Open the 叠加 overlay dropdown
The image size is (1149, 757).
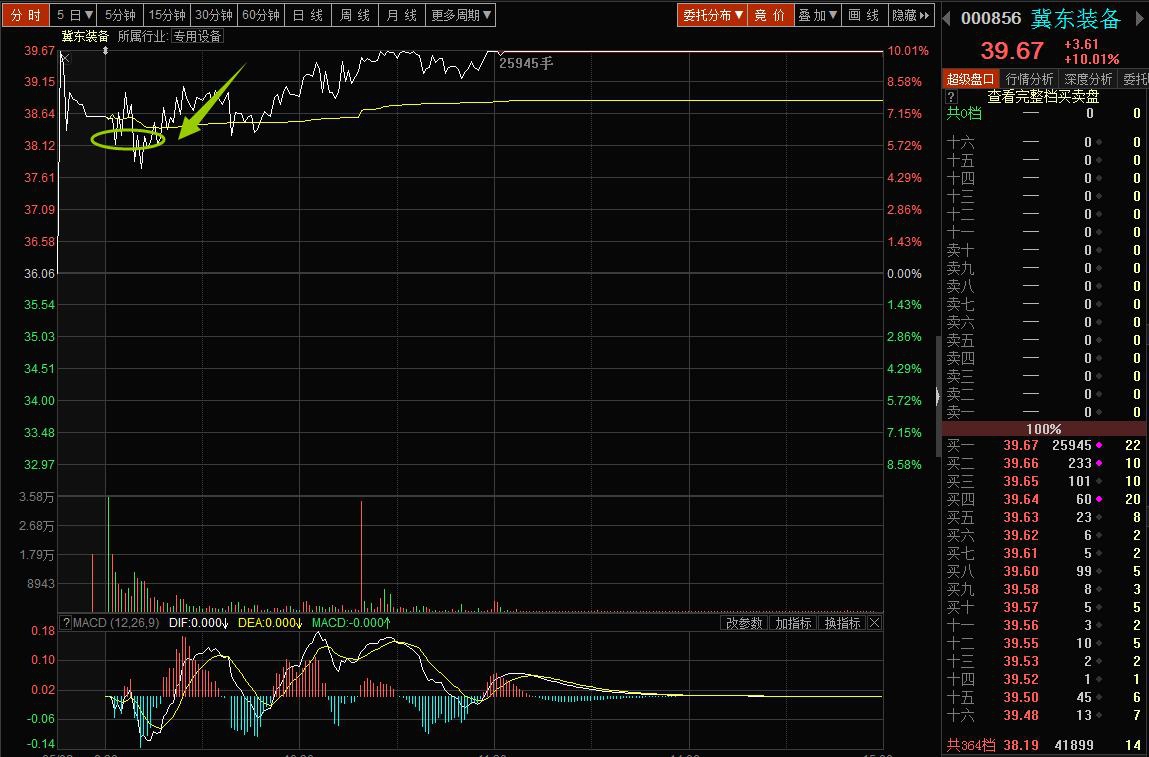point(817,15)
